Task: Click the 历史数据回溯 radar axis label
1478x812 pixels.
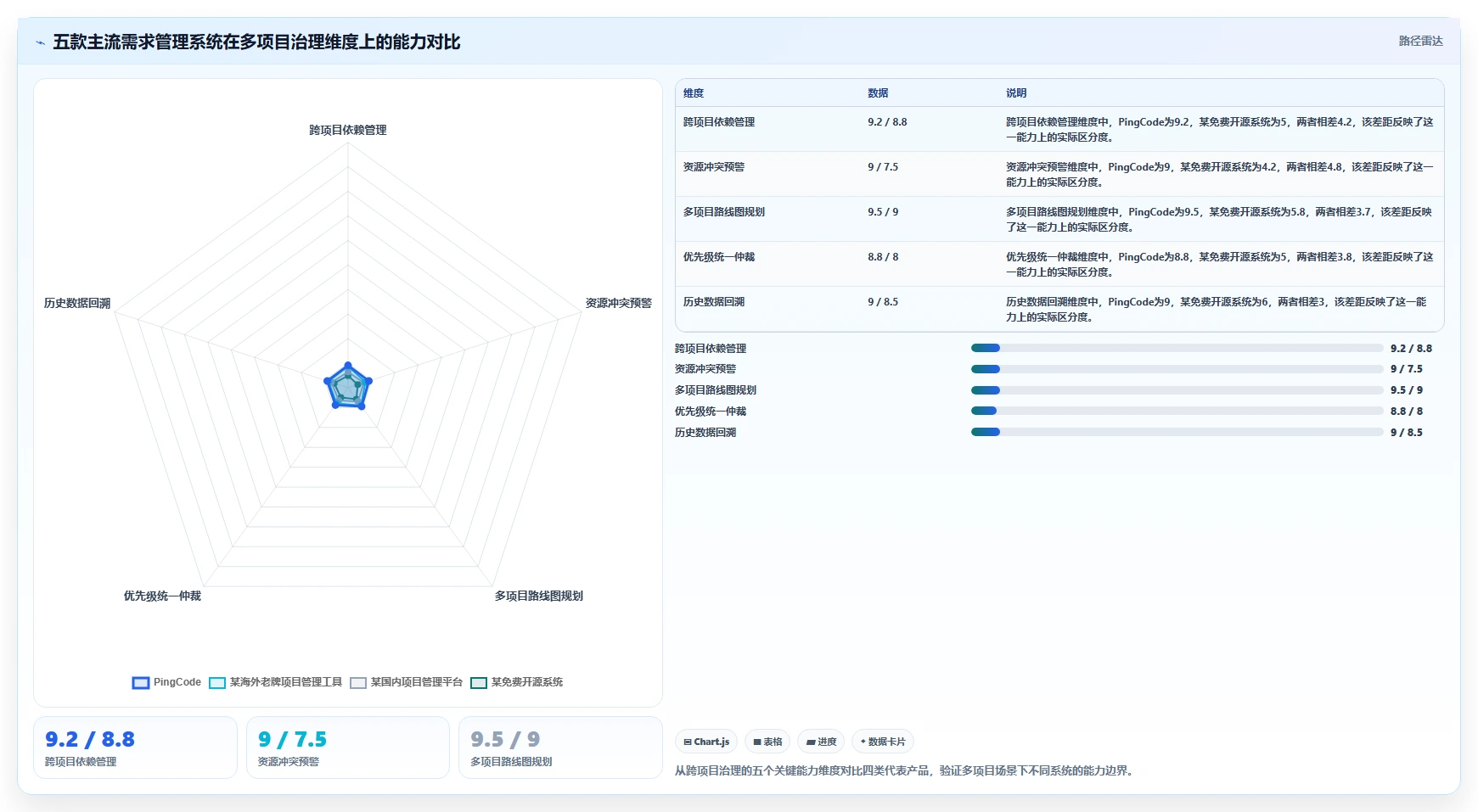Action: [77, 303]
